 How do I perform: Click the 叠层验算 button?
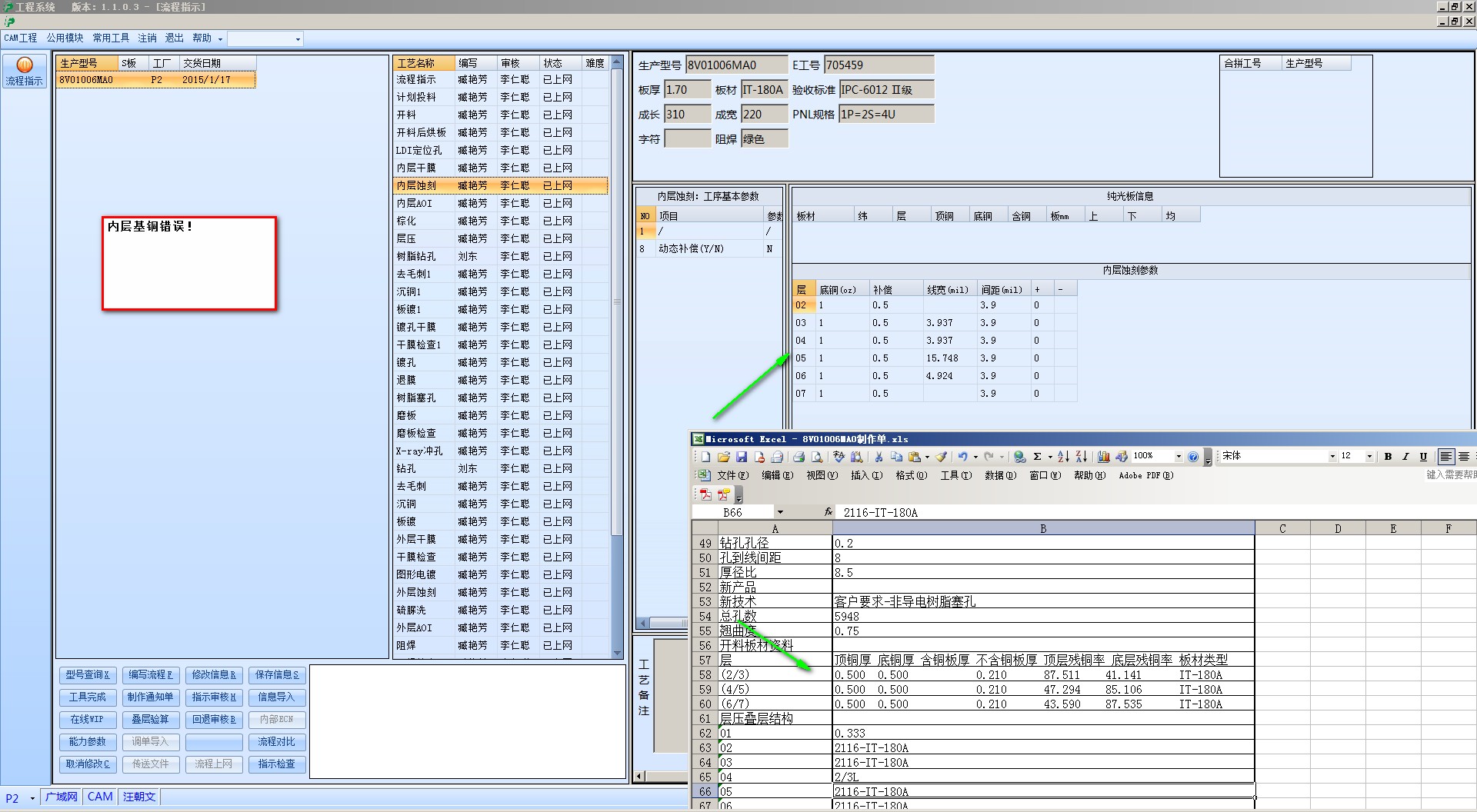tap(151, 720)
